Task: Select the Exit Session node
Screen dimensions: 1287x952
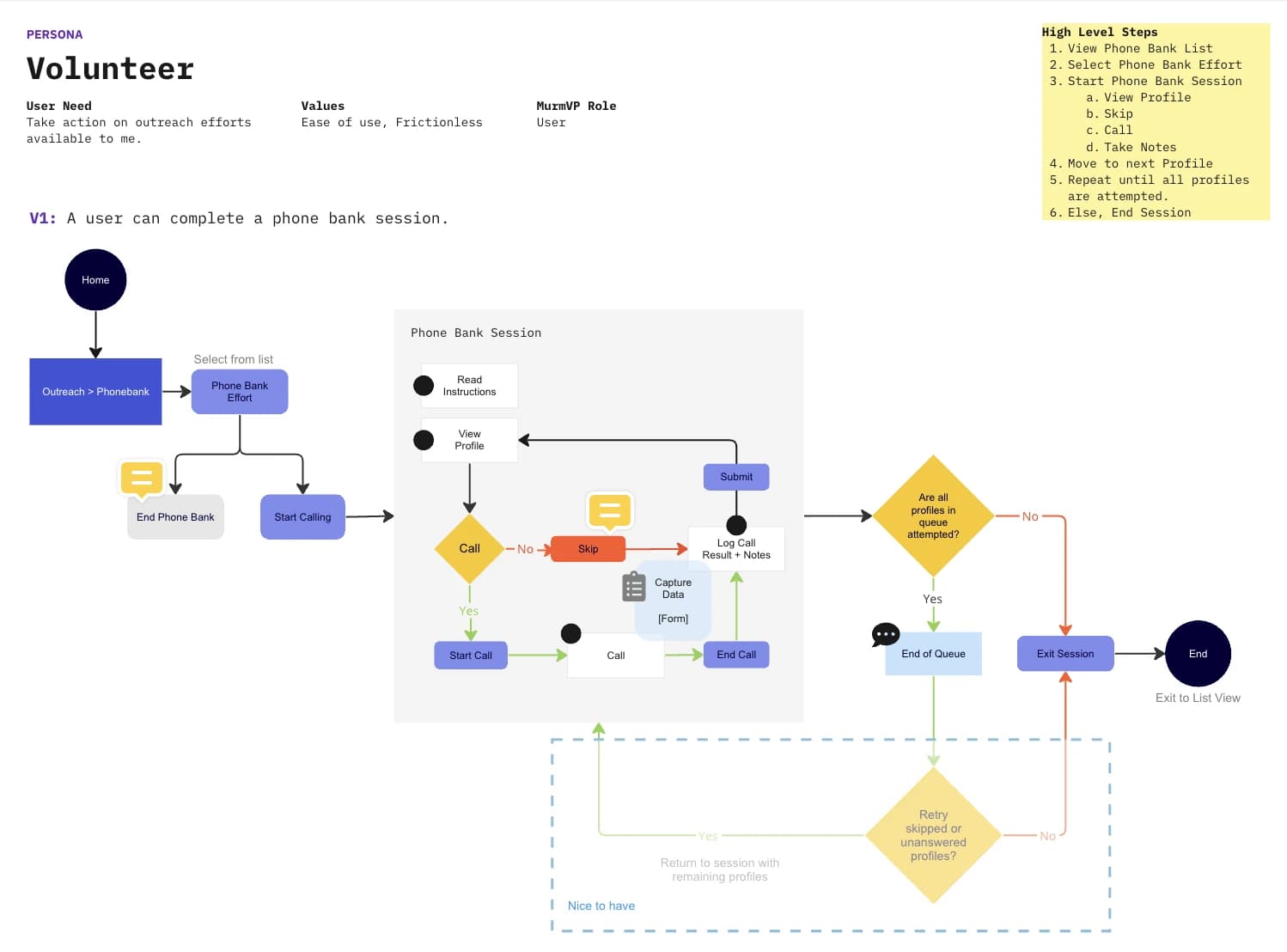Action: tap(1065, 654)
